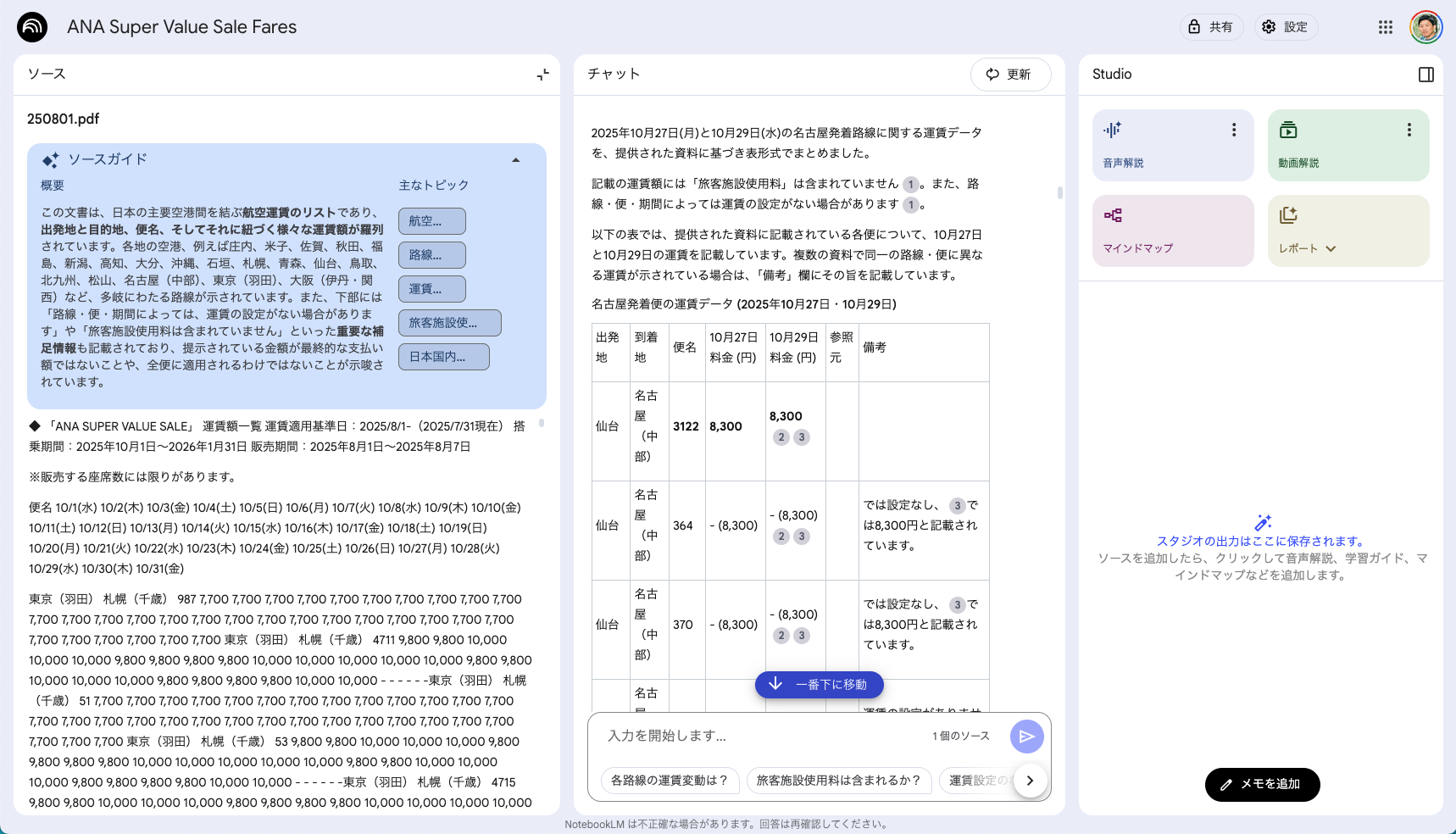Screen dimensions: 1456x834
Task: Open the user account avatar
Action: 1426,27
